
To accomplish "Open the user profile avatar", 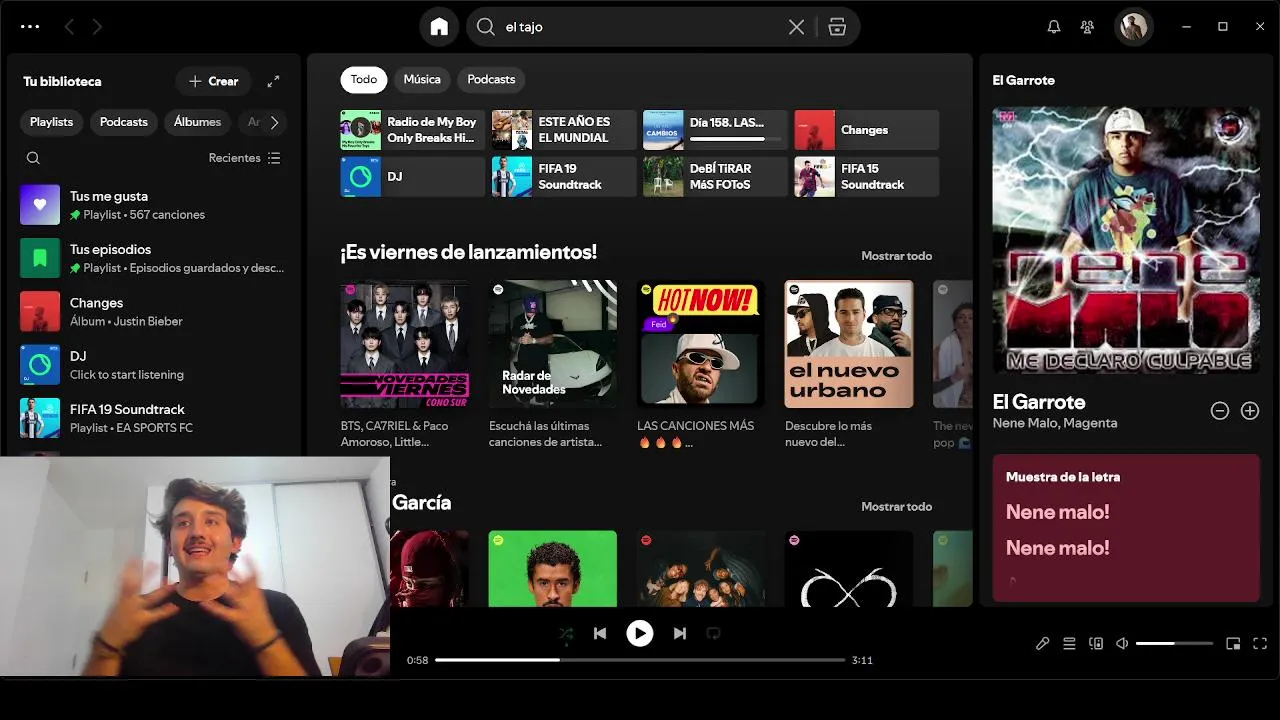I will pyautogui.click(x=1133, y=27).
